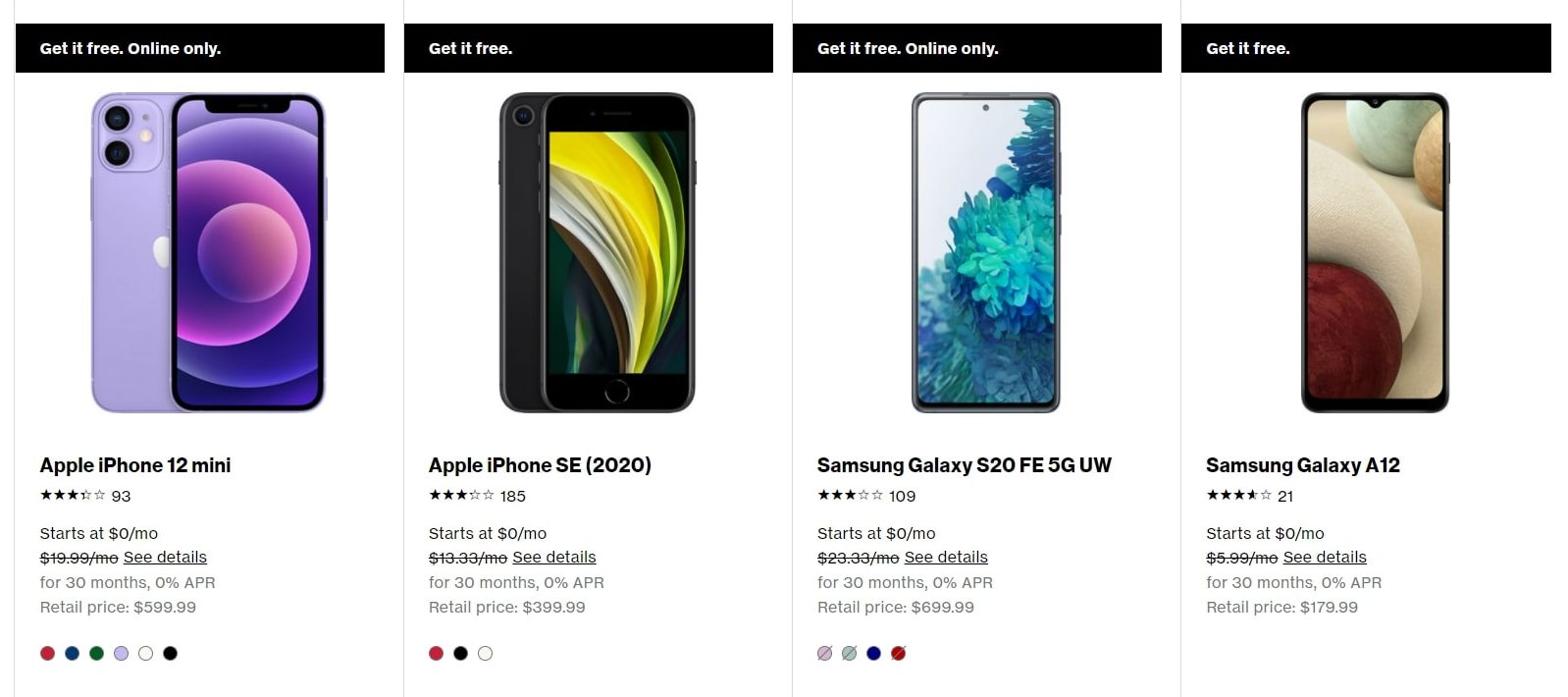Image resolution: width=1568 pixels, height=697 pixels.
Task: Click the Samsung Galaxy A12 product title
Action: 1305,464
